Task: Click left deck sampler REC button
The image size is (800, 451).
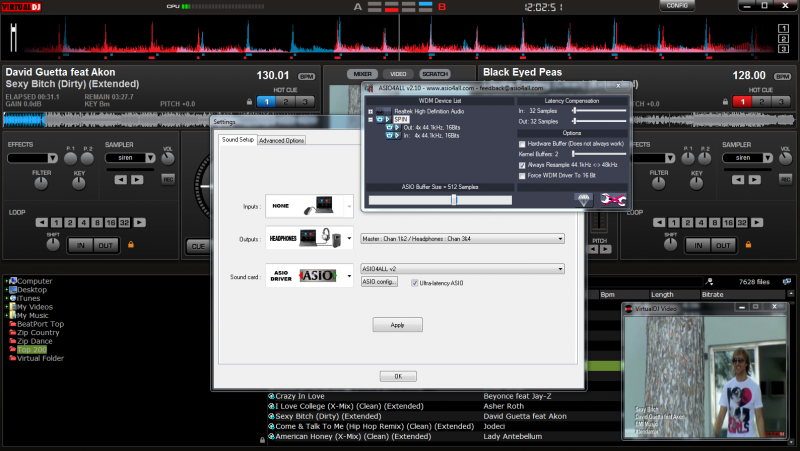Action: click(x=168, y=179)
